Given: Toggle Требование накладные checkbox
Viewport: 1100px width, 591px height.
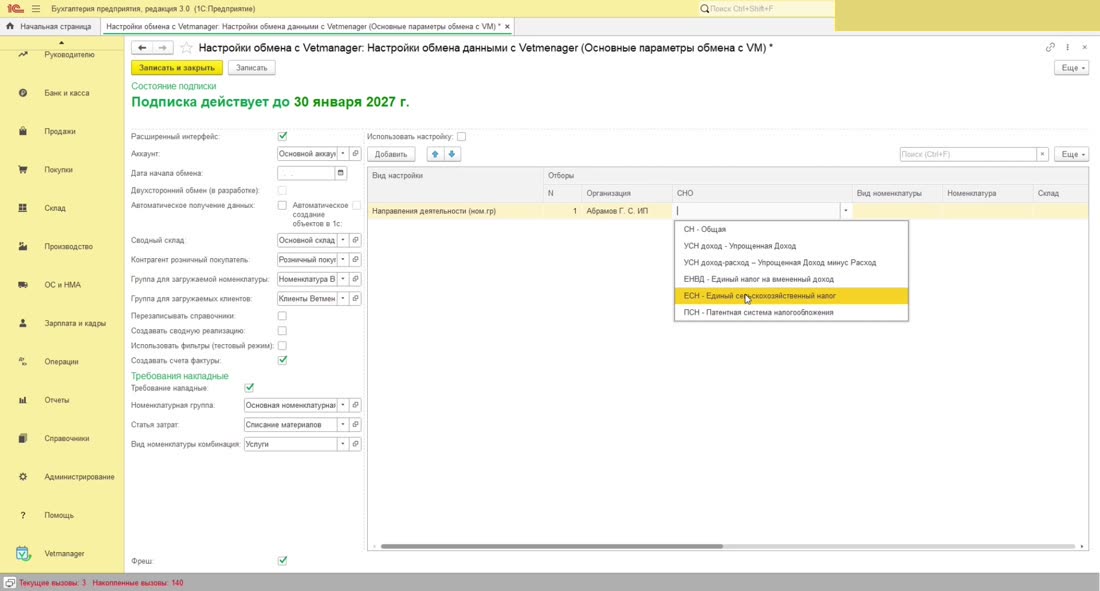Looking at the screenshot, I should [x=249, y=387].
